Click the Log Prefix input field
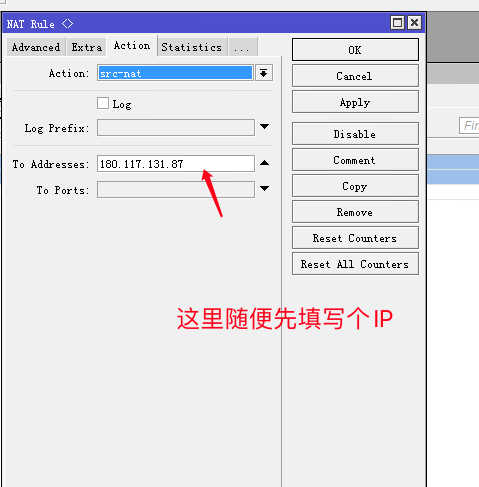The height and width of the screenshot is (487, 479). point(176,127)
